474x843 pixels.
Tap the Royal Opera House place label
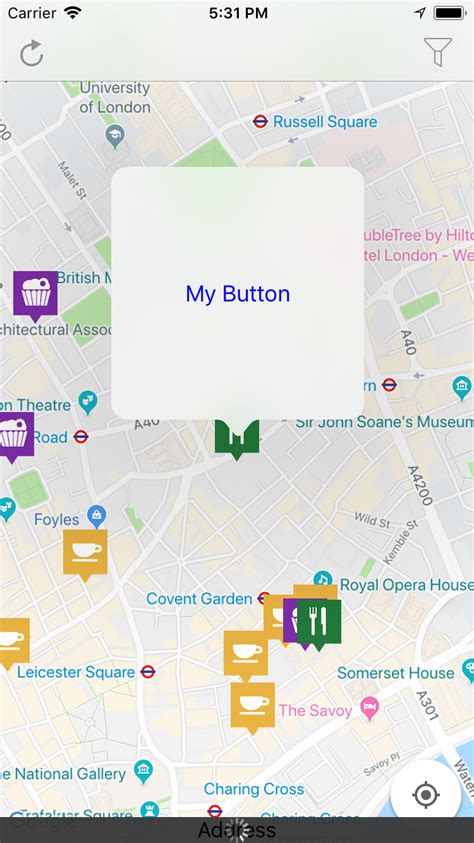(x=407, y=584)
